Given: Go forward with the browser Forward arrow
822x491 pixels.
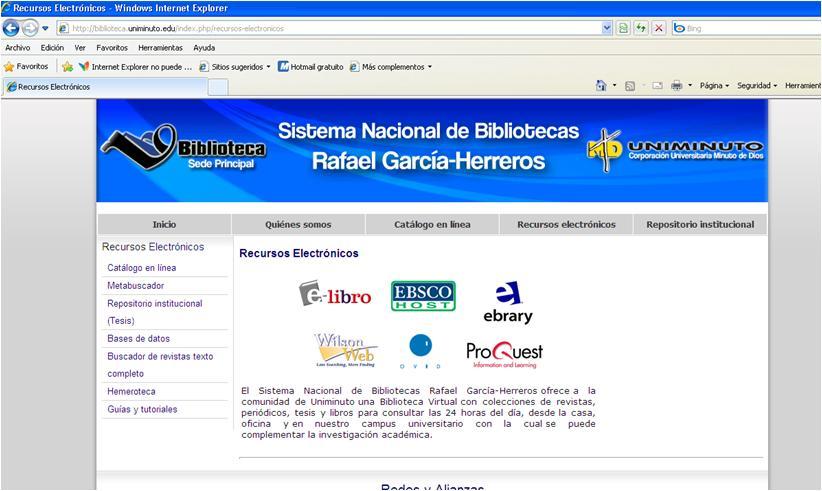Looking at the screenshot, I should tap(30, 28).
